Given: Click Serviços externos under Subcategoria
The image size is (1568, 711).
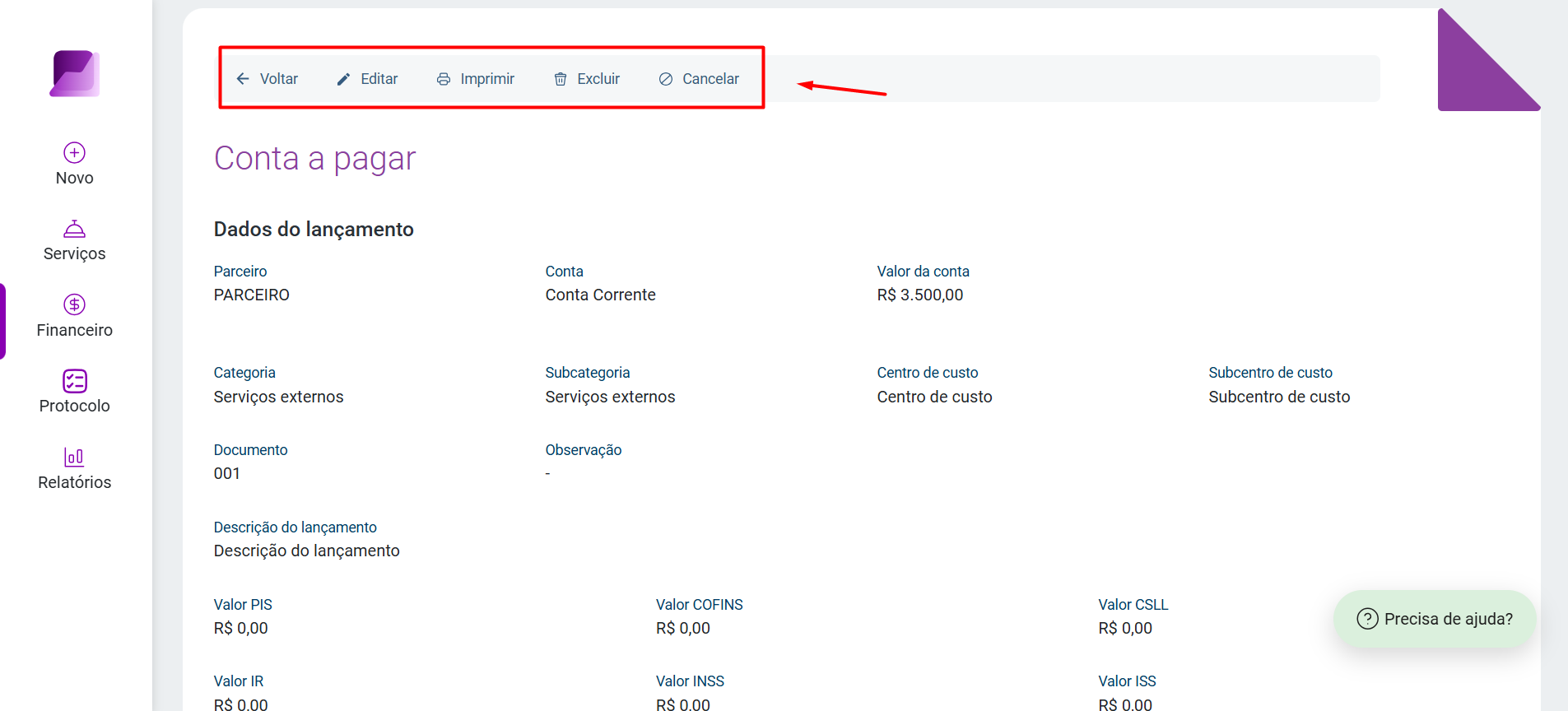Looking at the screenshot, I should click(611, 397).
